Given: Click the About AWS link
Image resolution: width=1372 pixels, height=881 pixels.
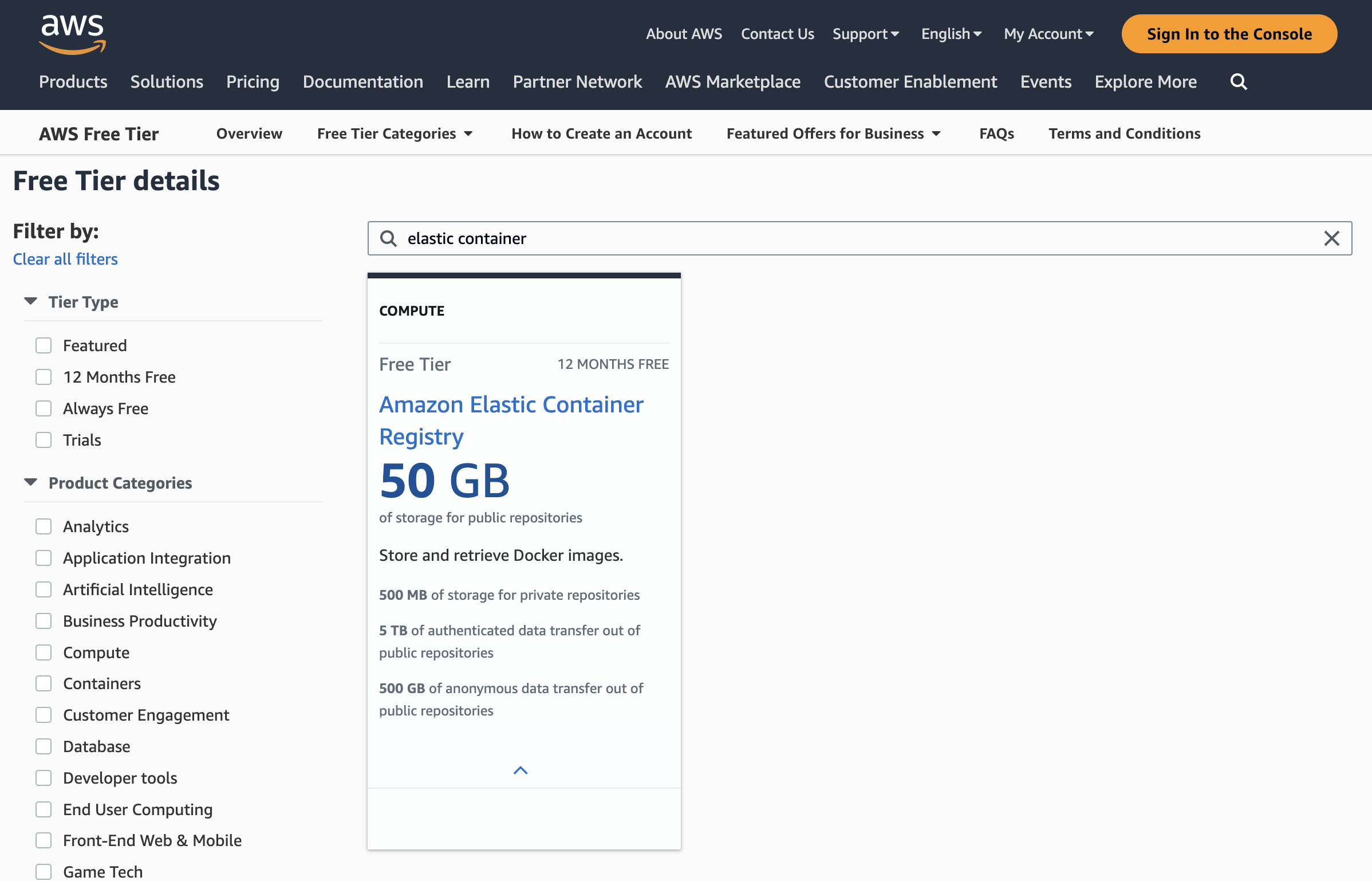Looking at the screenshot, I should pyautogui.click(x=684, y=34).
